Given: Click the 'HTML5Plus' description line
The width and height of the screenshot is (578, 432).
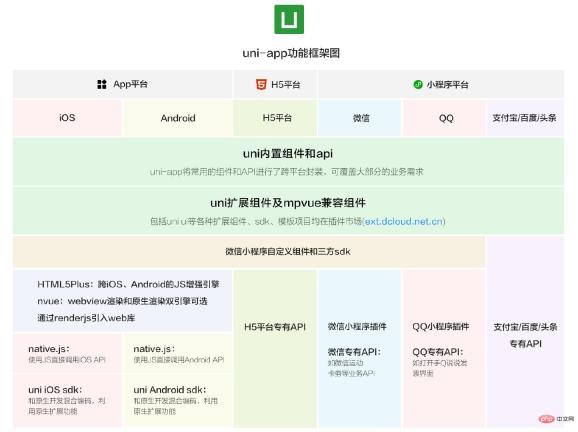Looking at the screenshot, I should 128,284.
